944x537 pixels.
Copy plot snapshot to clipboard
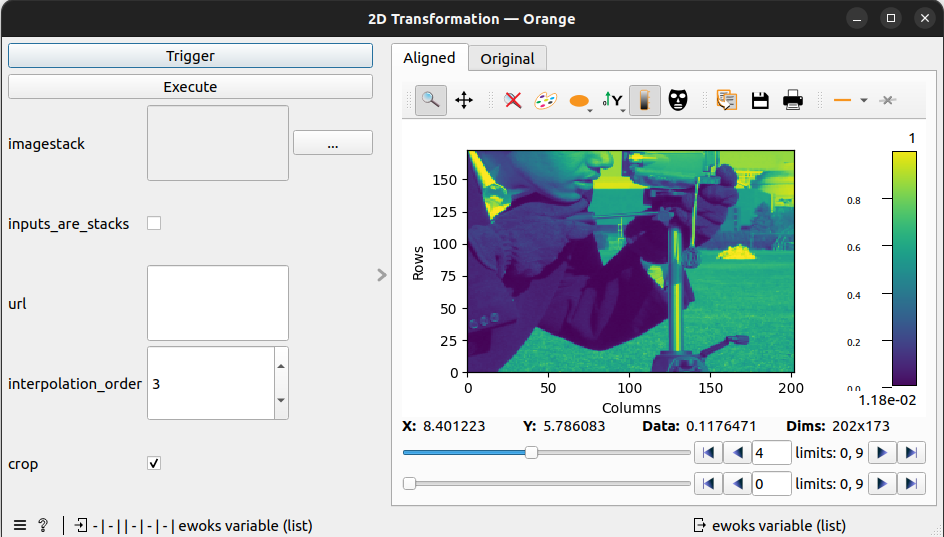(727, 100)
